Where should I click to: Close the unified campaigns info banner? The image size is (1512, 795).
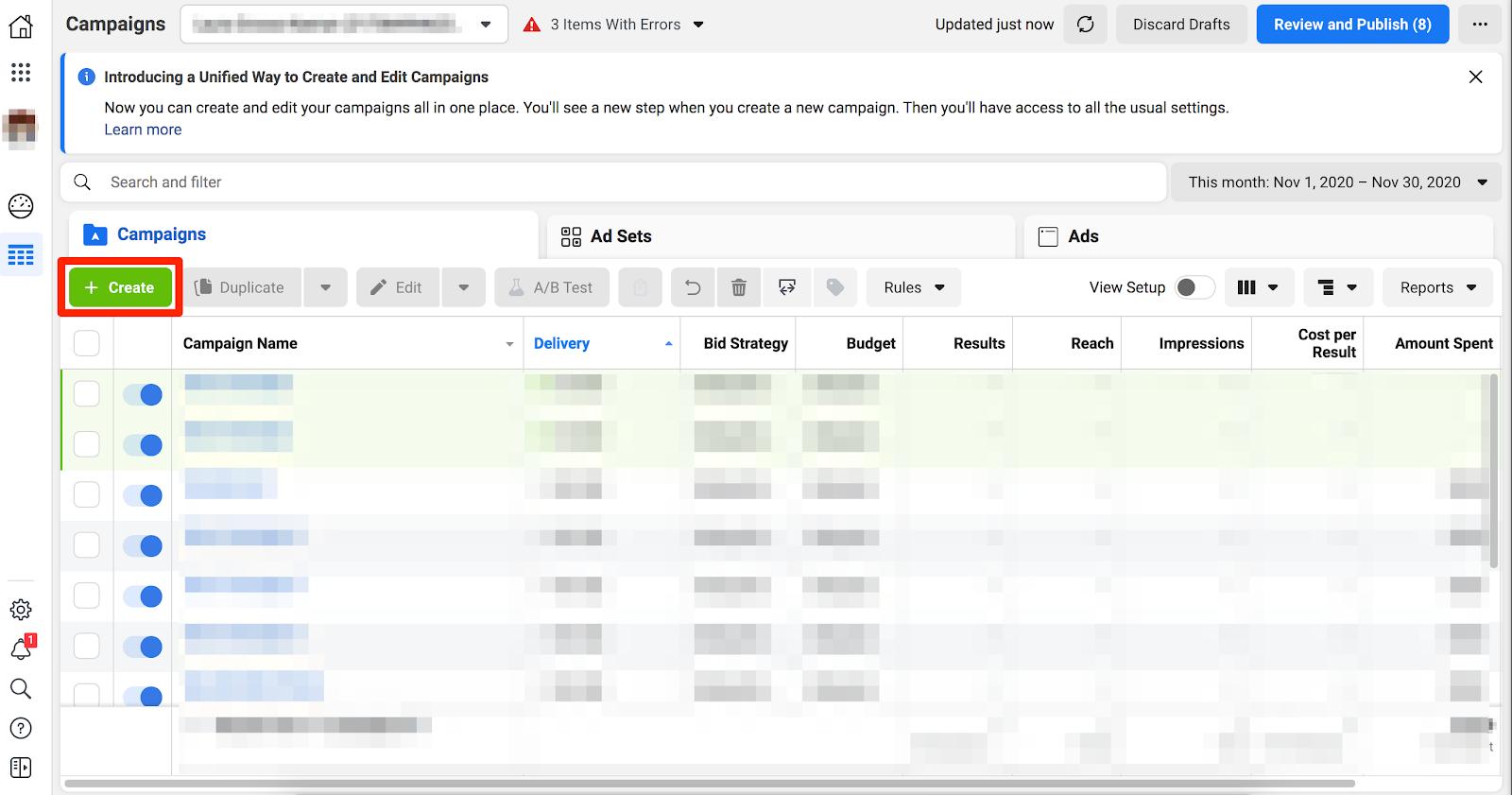(1475, 77)
